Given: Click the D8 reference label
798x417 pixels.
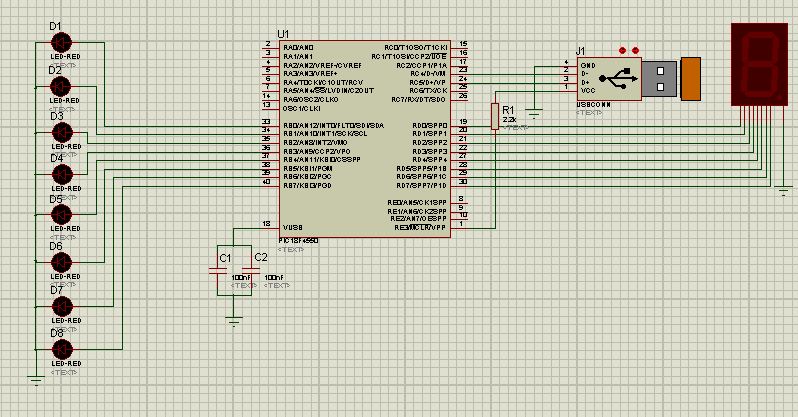Looking at the screenshot, I should (56, 333).
